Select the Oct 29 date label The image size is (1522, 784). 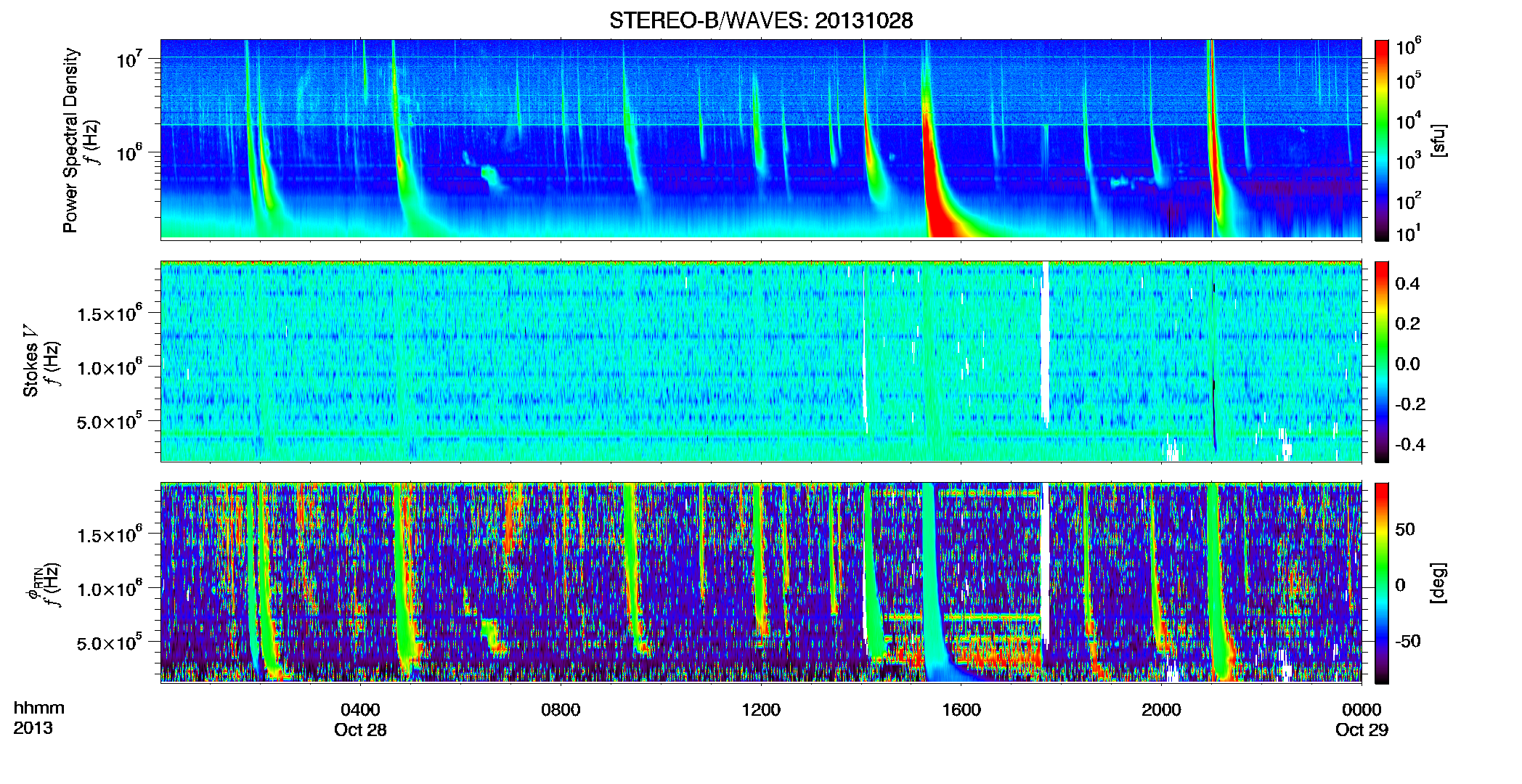point(1362,730)
